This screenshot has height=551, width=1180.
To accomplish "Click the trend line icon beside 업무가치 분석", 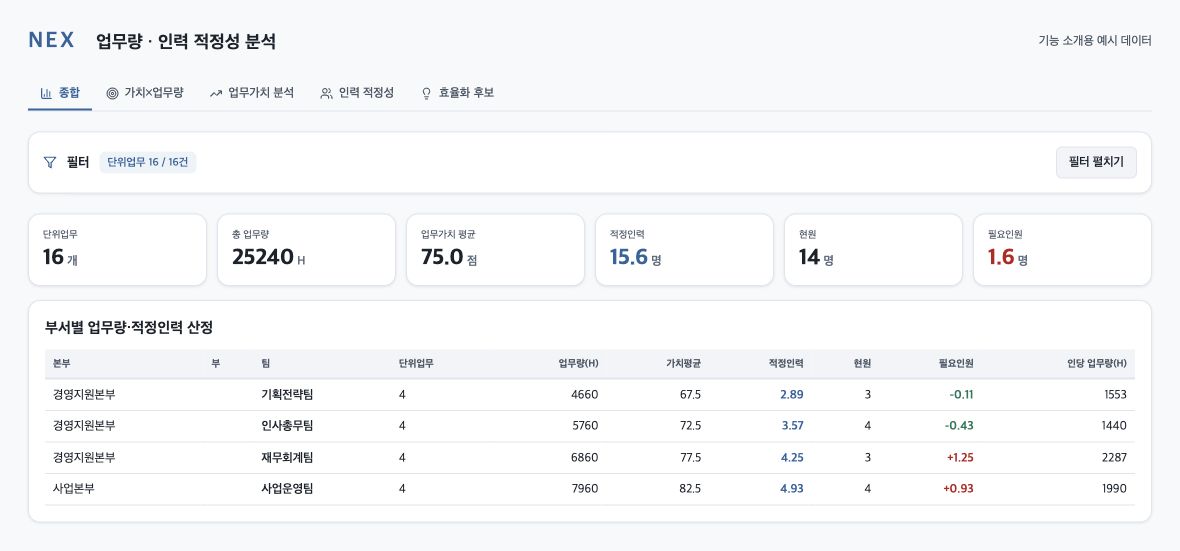I will [x=216, y=93].
